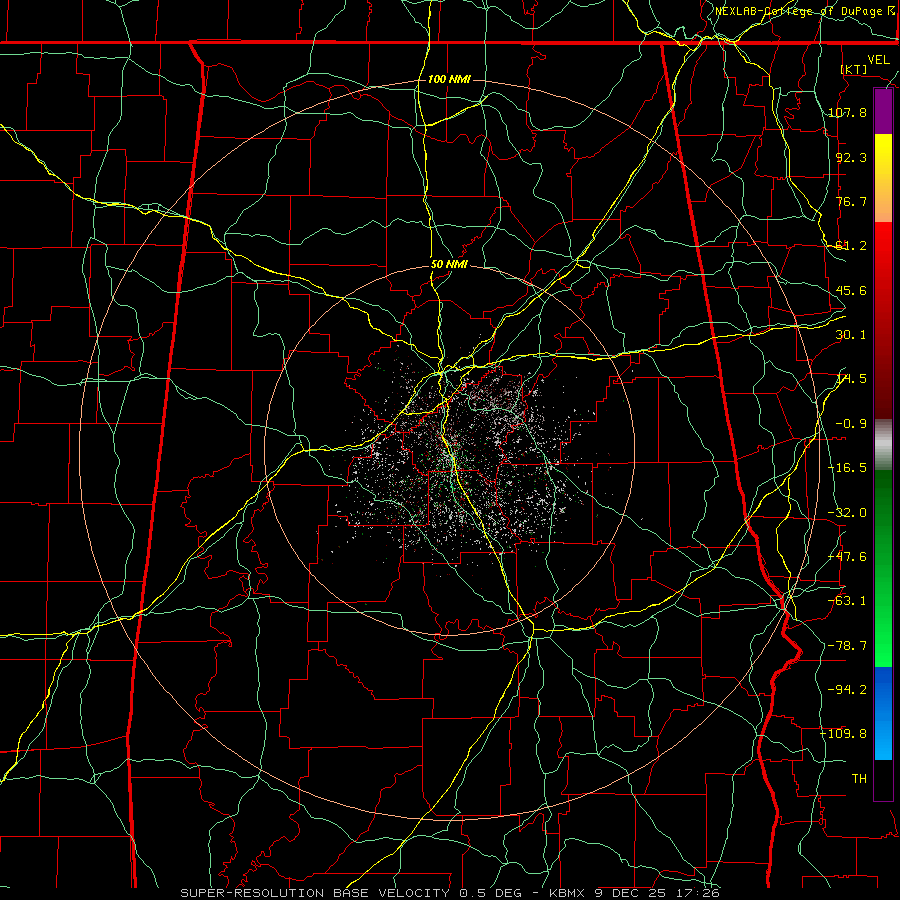The width and height of the screenshot is (900, 900).
Task: Click the -78.7 velocity scale value
Action: tap(847, 646)
